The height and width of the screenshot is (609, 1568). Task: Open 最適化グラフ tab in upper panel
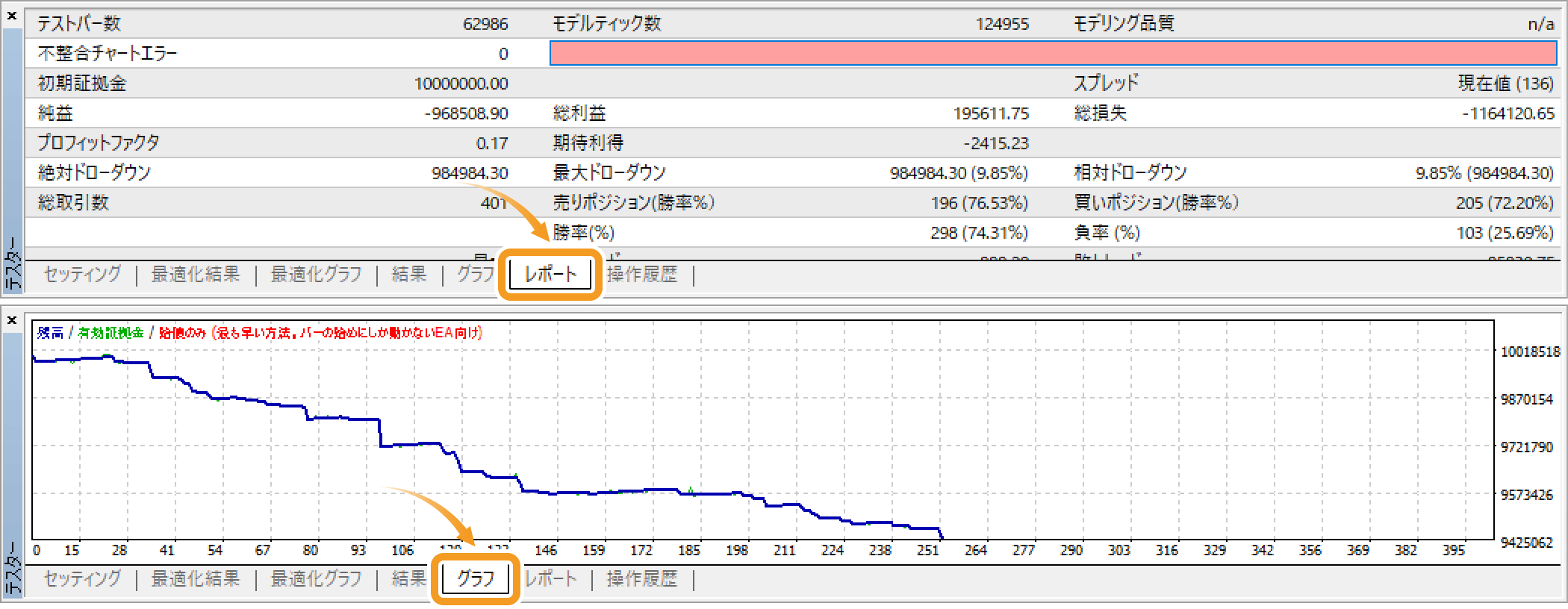point(316,275)
